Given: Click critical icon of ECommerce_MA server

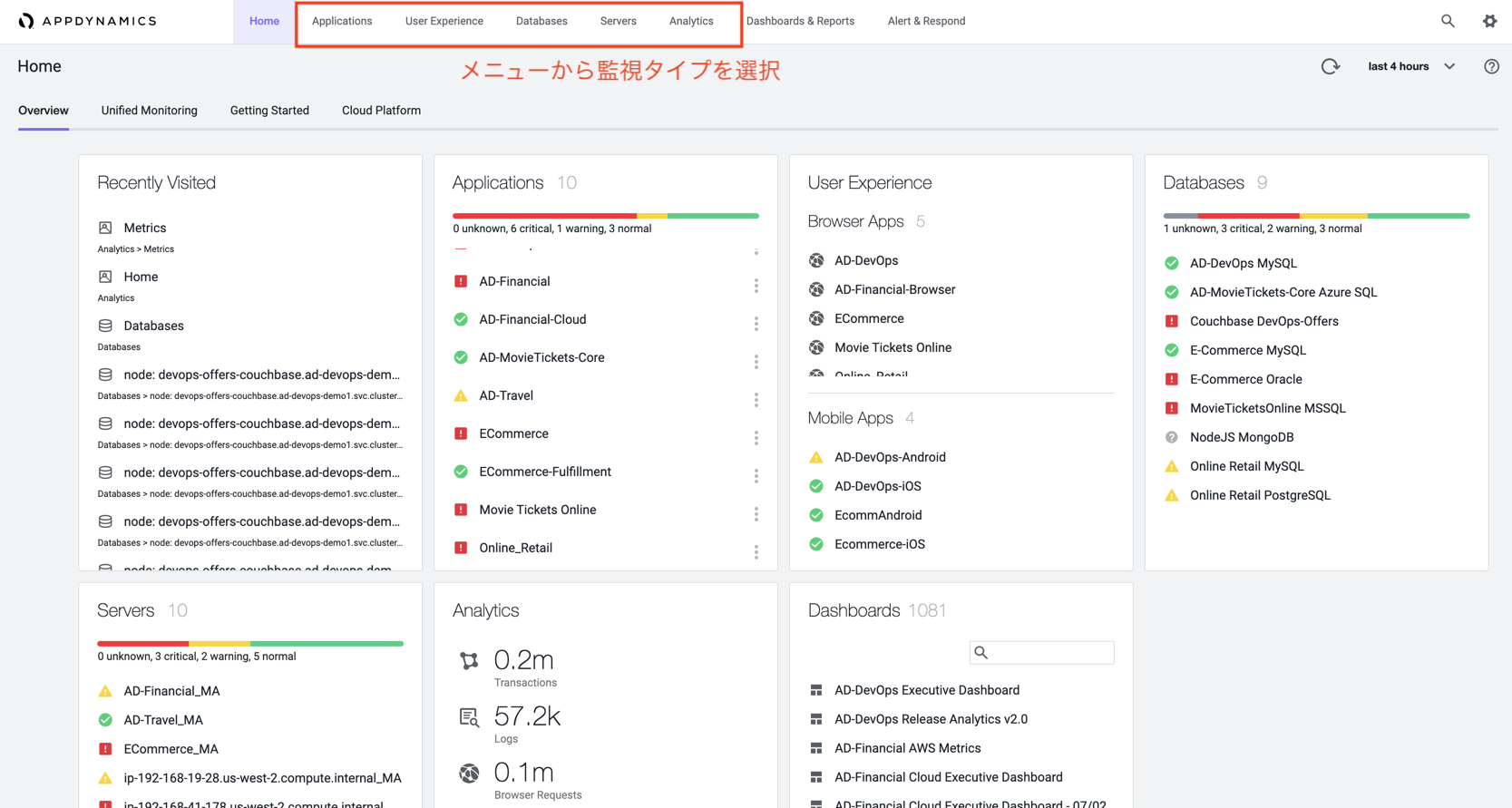Looking at the screenshot, I should point(105,749).
